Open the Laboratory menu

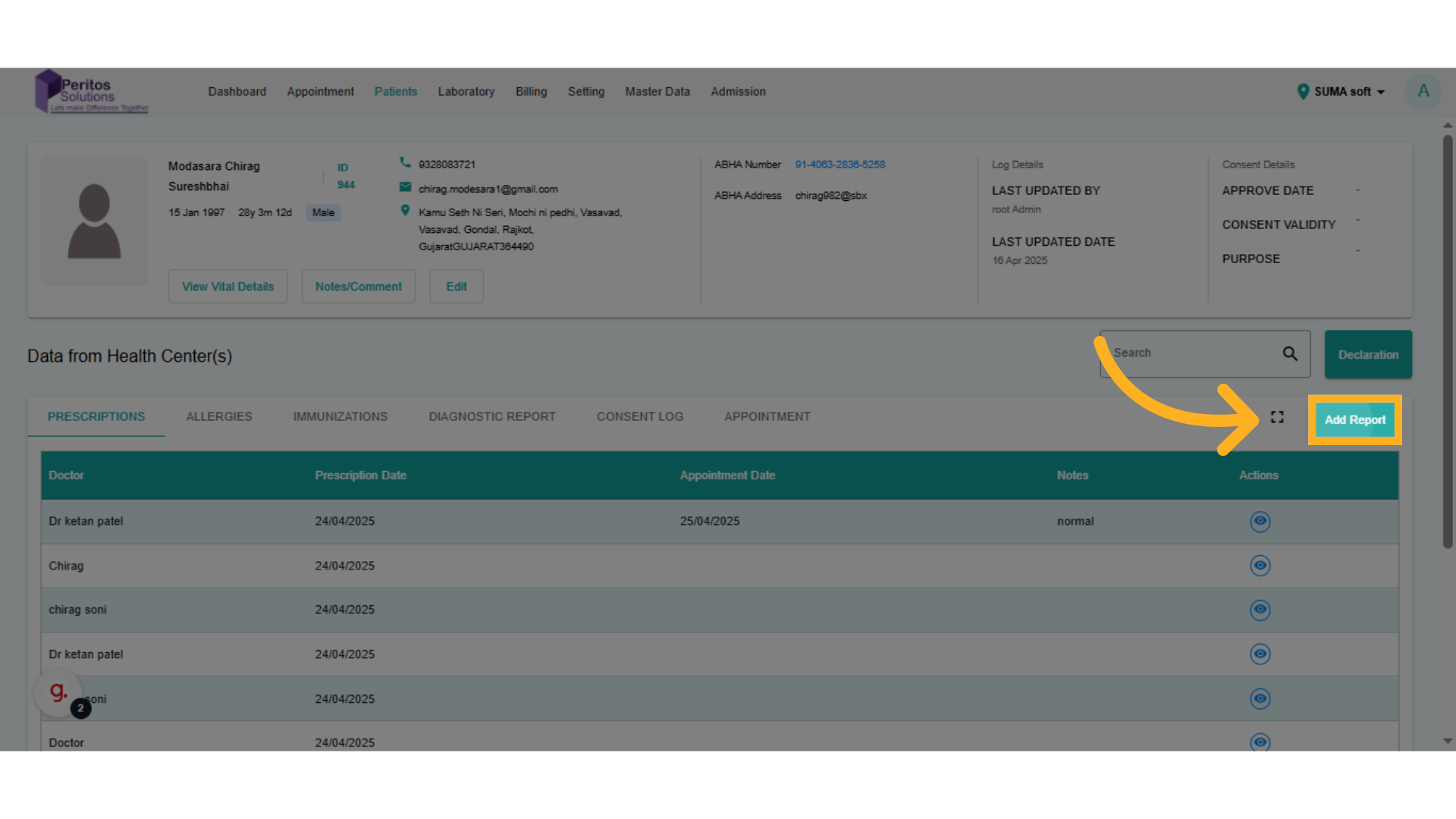(x=466, y=92)
